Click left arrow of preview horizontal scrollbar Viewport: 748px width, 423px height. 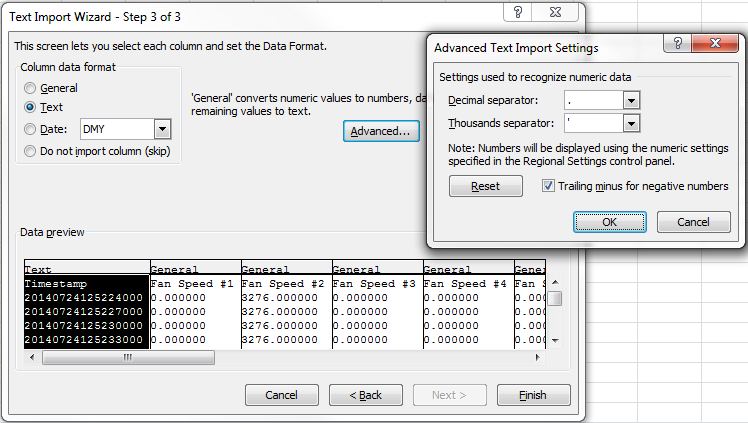pyautogui.click(x=32, y=357)
